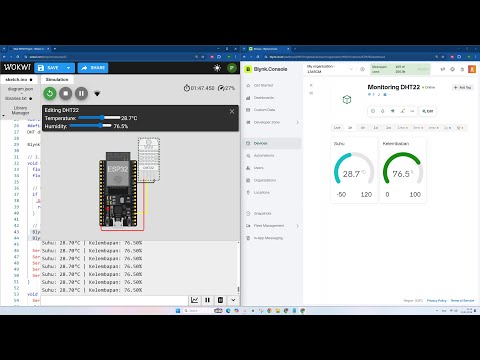Pause the Wokwi simulation

(81, 93)
